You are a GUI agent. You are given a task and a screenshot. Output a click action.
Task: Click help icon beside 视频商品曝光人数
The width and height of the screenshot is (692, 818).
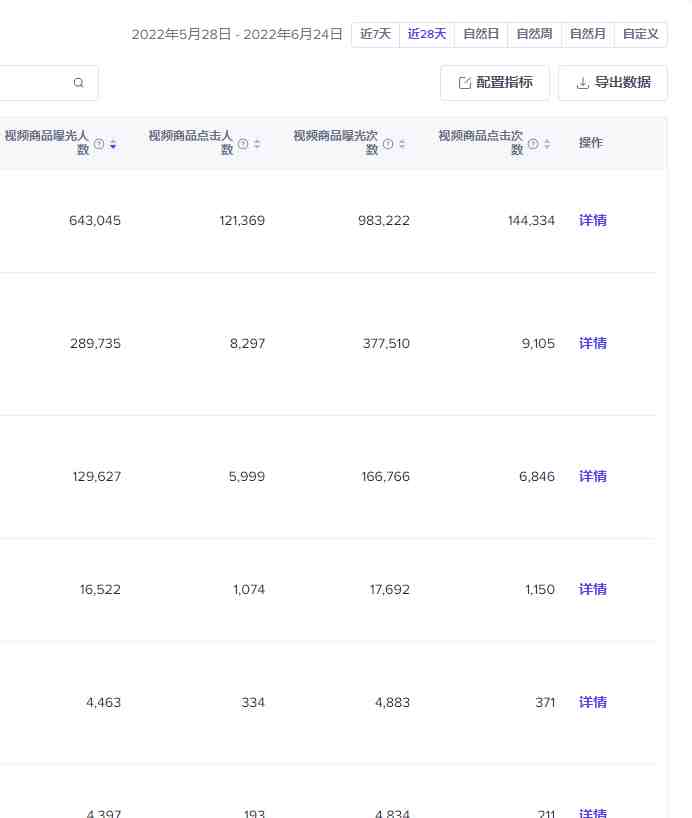click(x=99, y=144)
